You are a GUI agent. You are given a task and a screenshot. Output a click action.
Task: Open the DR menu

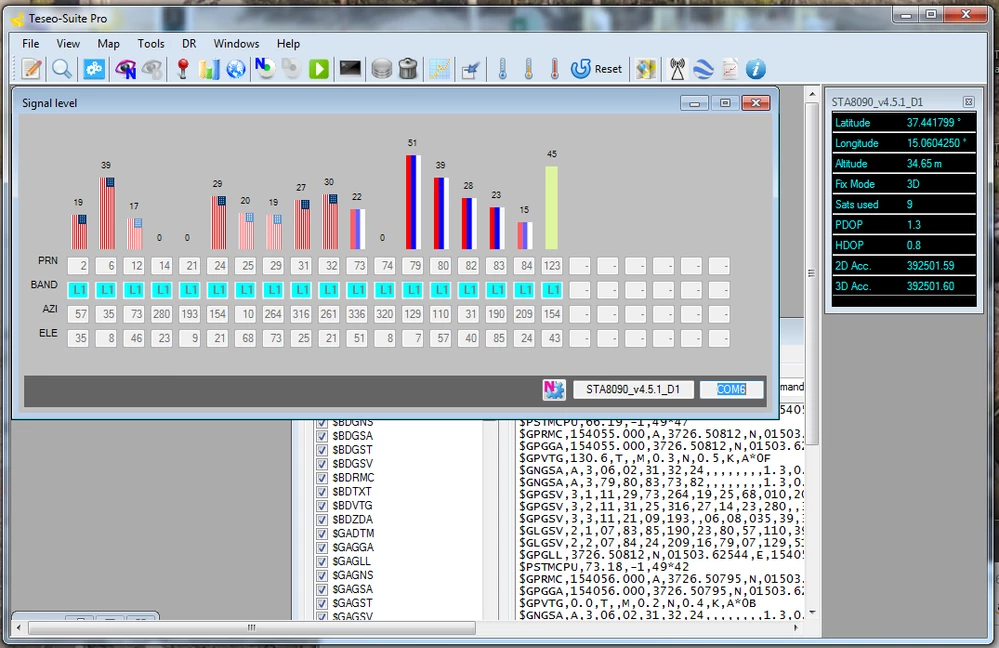click(189, 43)
